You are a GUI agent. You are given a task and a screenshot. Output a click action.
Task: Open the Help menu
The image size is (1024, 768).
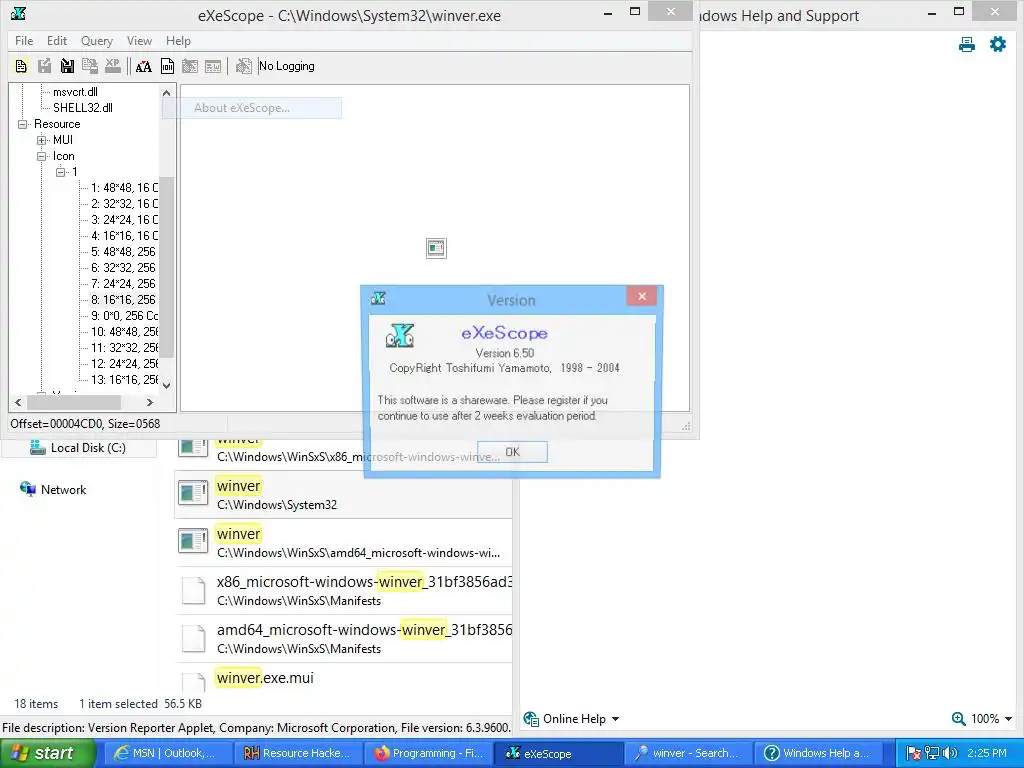pos(178,40)
